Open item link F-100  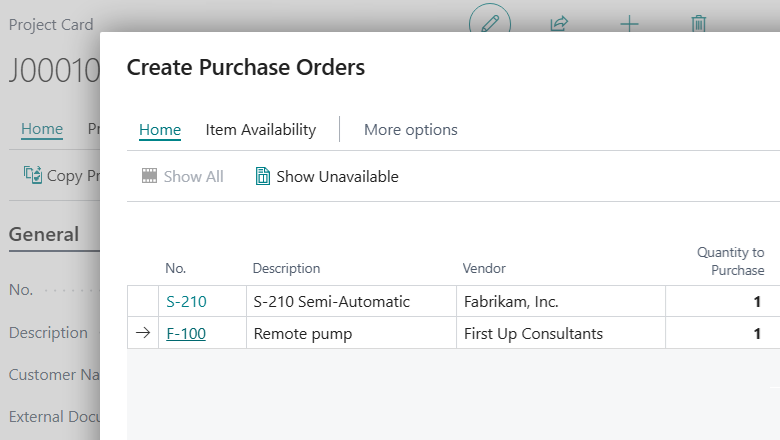pos(186,334)
